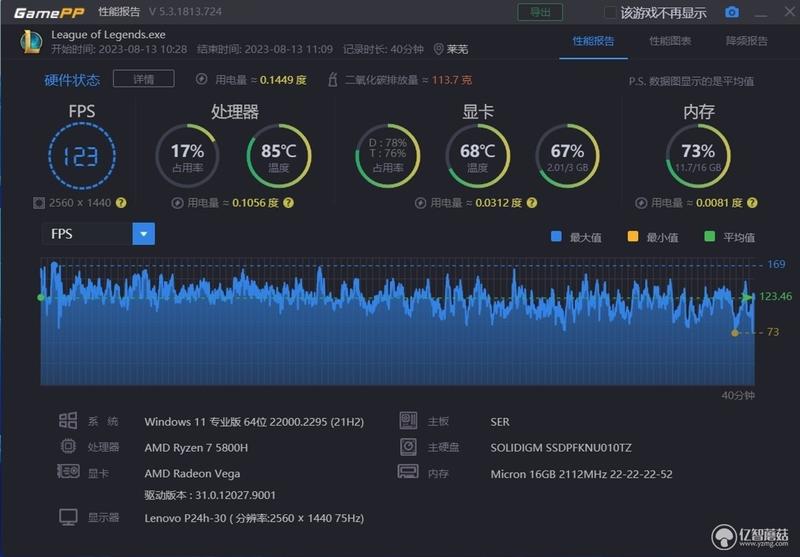Click the blue dropdown arrow next to FPS
Screen dimensions: 800x557
(144, 234)
